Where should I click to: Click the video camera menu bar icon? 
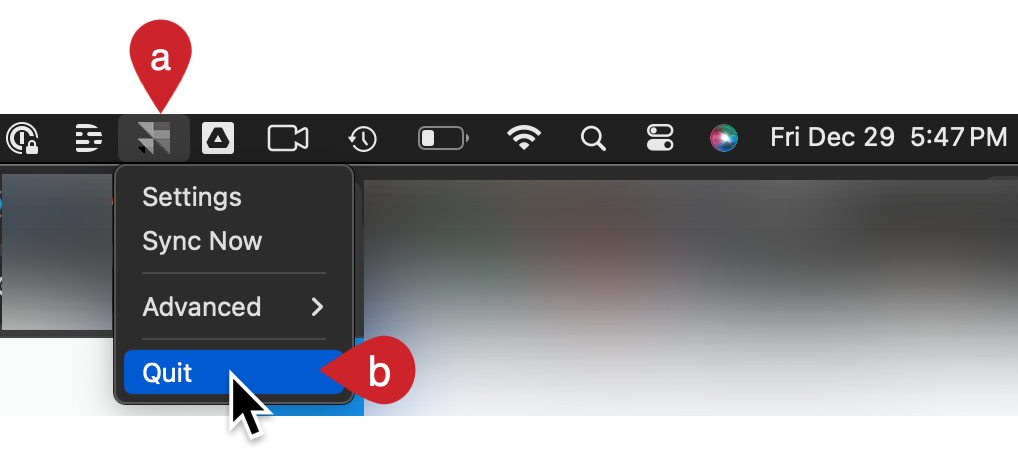point(288,138)
